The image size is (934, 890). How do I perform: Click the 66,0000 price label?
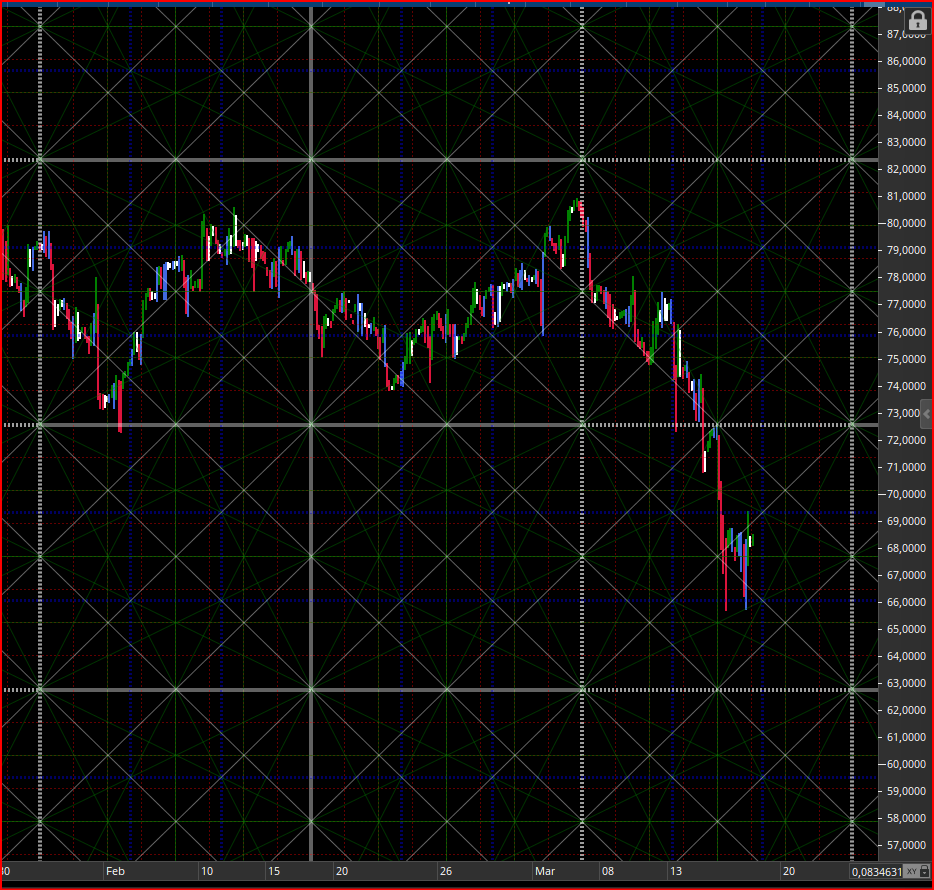(906, 602)
